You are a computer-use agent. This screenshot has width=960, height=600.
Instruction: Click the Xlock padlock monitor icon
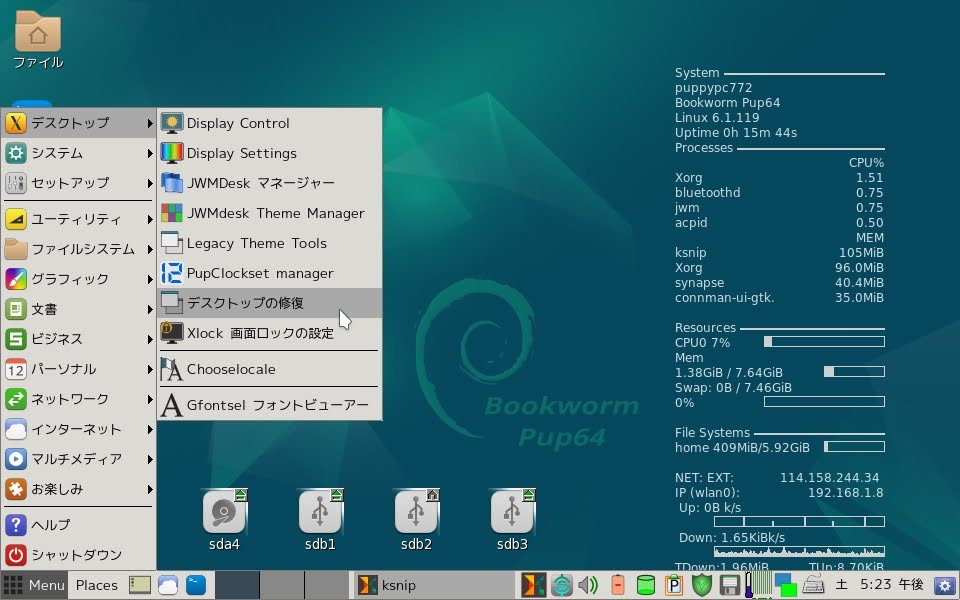point(171,333)
